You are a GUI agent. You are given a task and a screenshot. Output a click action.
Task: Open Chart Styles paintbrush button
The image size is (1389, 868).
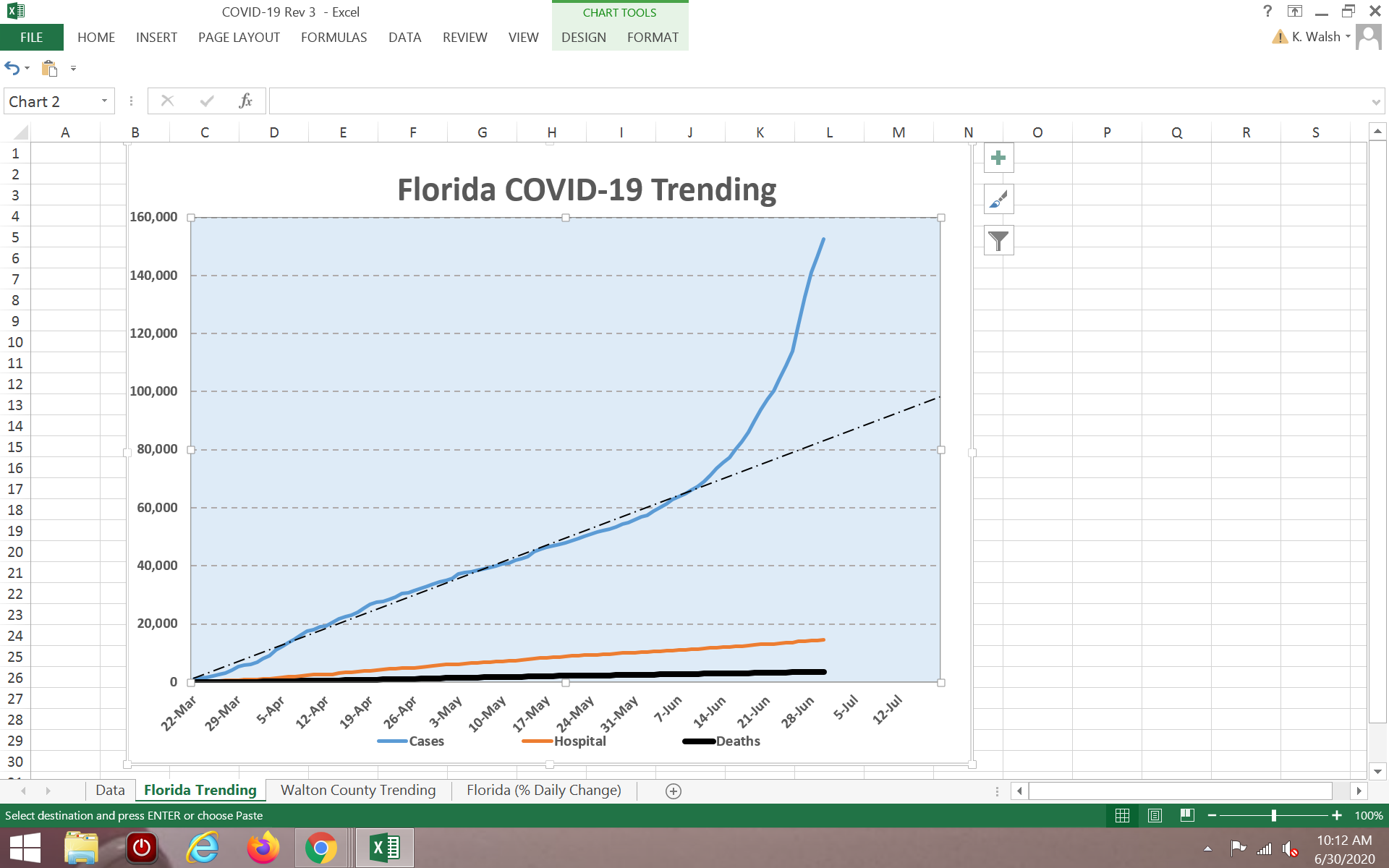[x=998, y=199]
